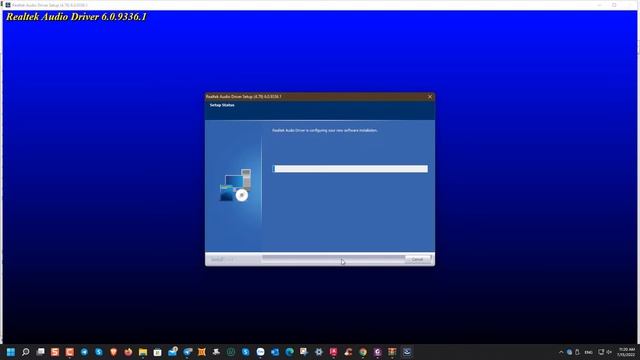Cancel the Realtek Audio Driver setup

[x=417, y=259]
